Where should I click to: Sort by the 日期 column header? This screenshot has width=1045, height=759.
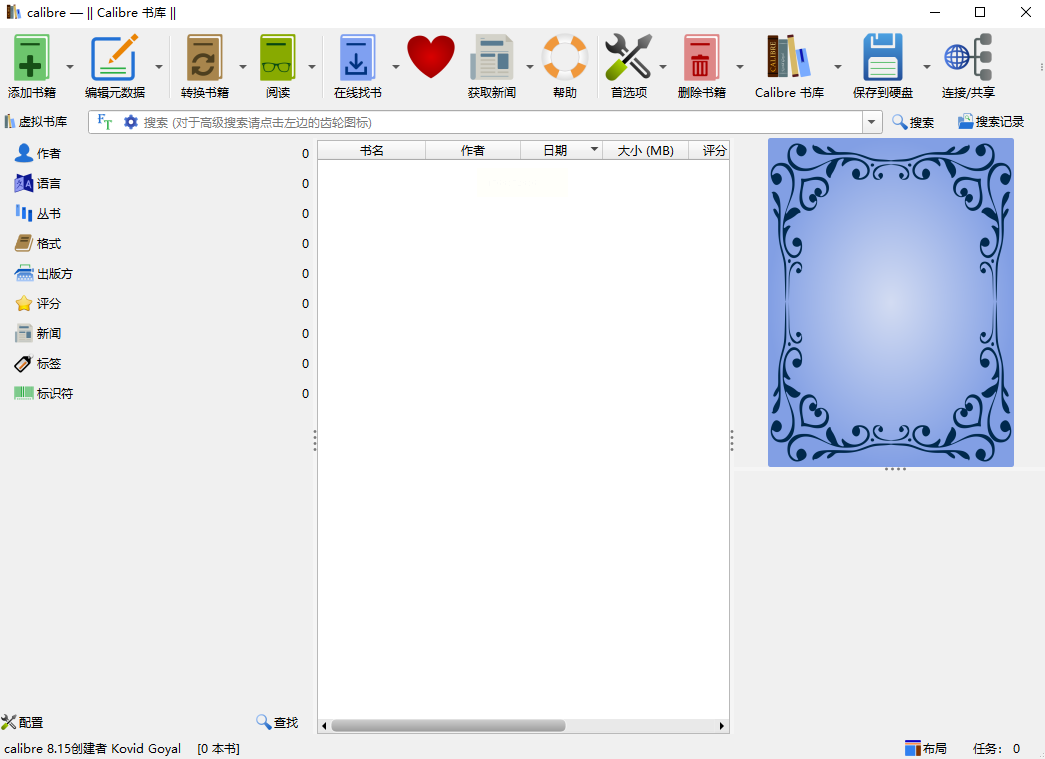click(555, 150)
